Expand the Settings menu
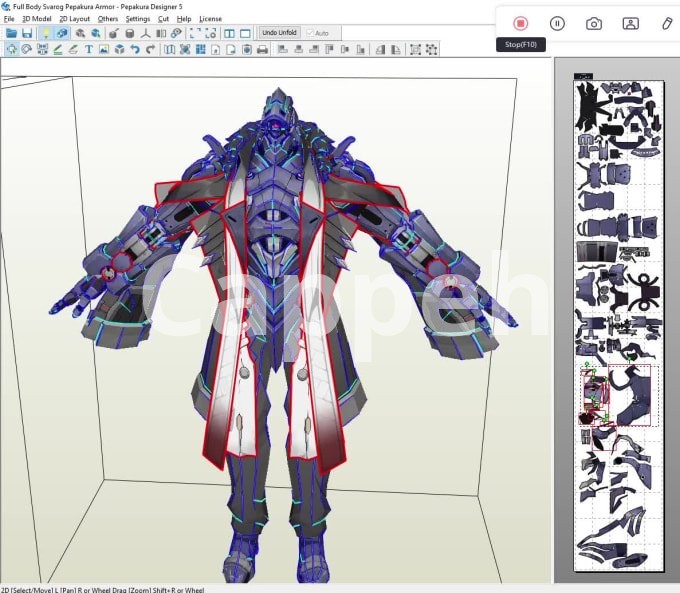 (x=138, y=19)
